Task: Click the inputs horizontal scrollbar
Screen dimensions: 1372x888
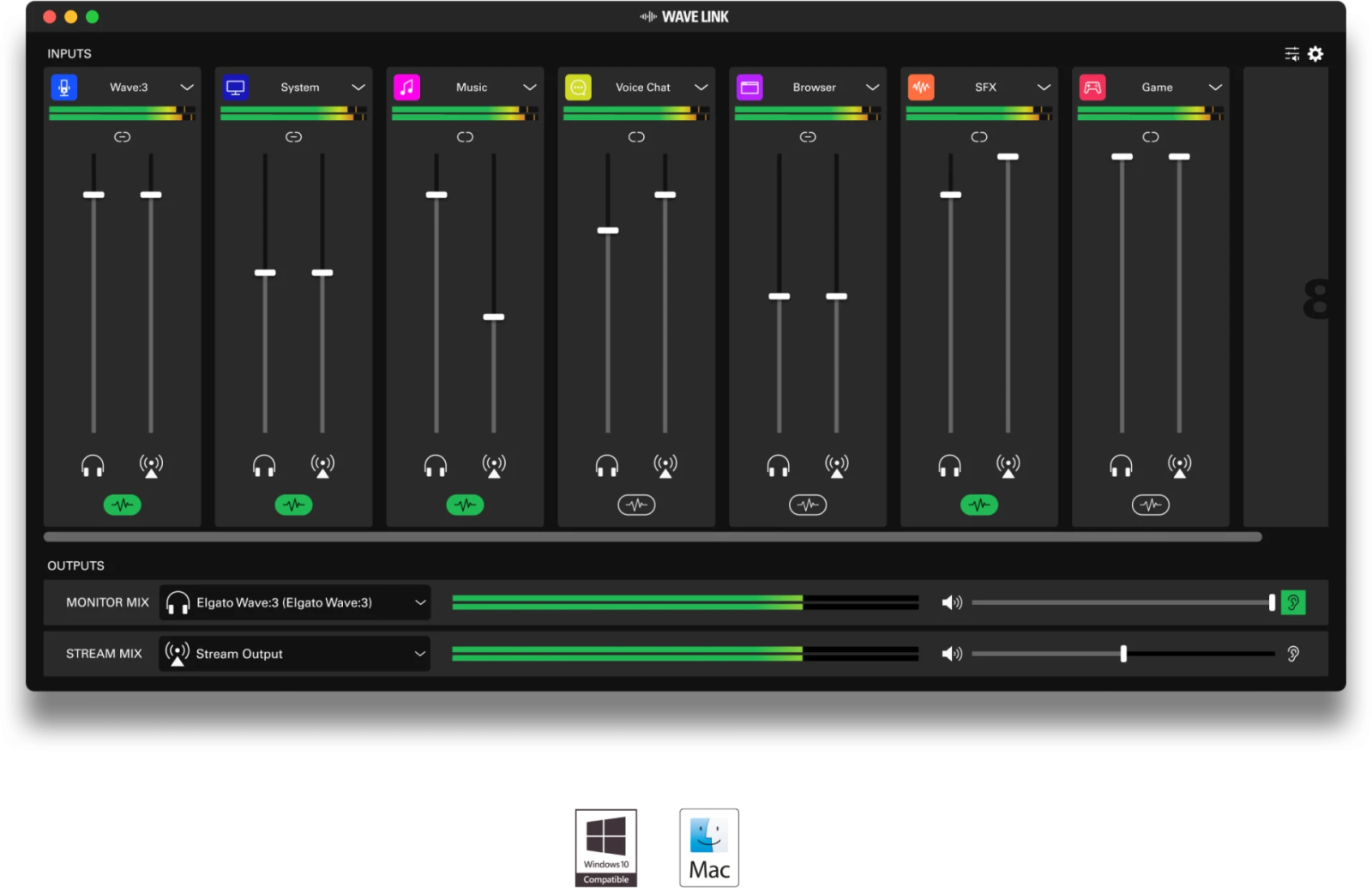Action: click(x=653, y=537)
